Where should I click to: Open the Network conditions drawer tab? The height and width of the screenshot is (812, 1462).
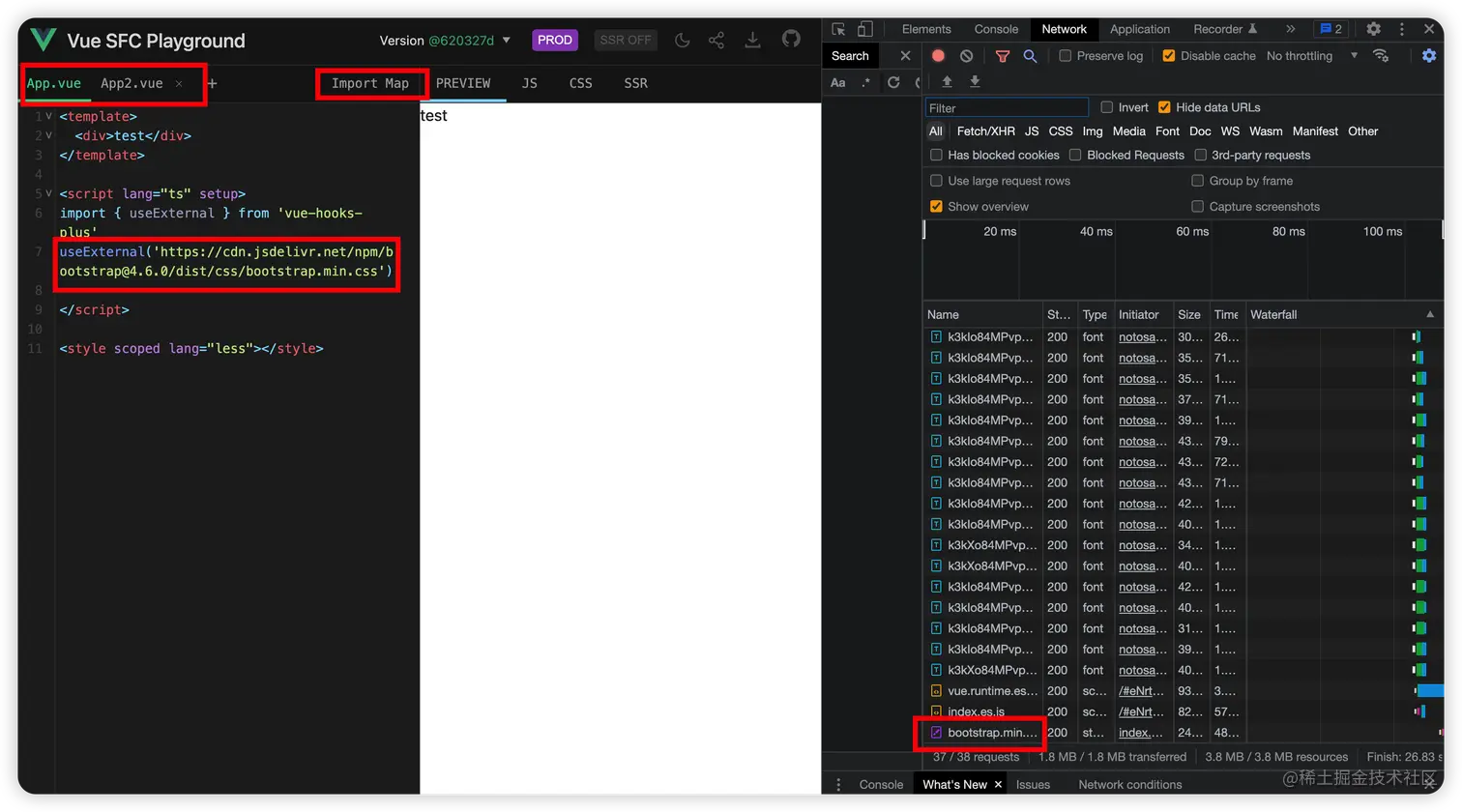pyautogui.click(x=1129, y=784)
